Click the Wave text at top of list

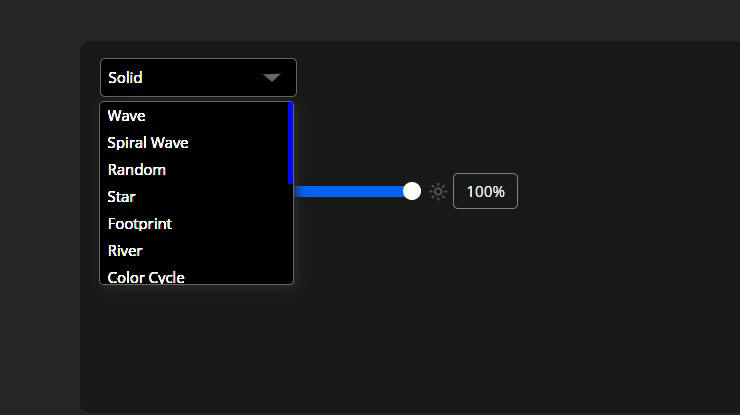coord(127,116)
